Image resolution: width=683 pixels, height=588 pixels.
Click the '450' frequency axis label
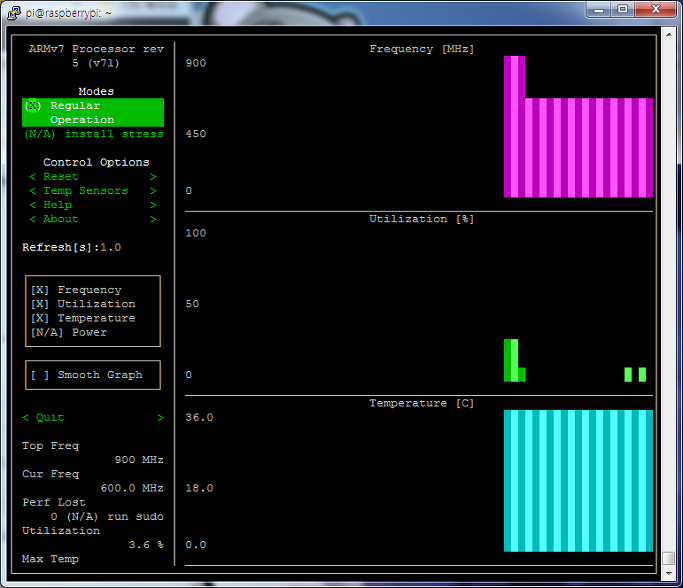pyautogui.click(x=196, y=134)
